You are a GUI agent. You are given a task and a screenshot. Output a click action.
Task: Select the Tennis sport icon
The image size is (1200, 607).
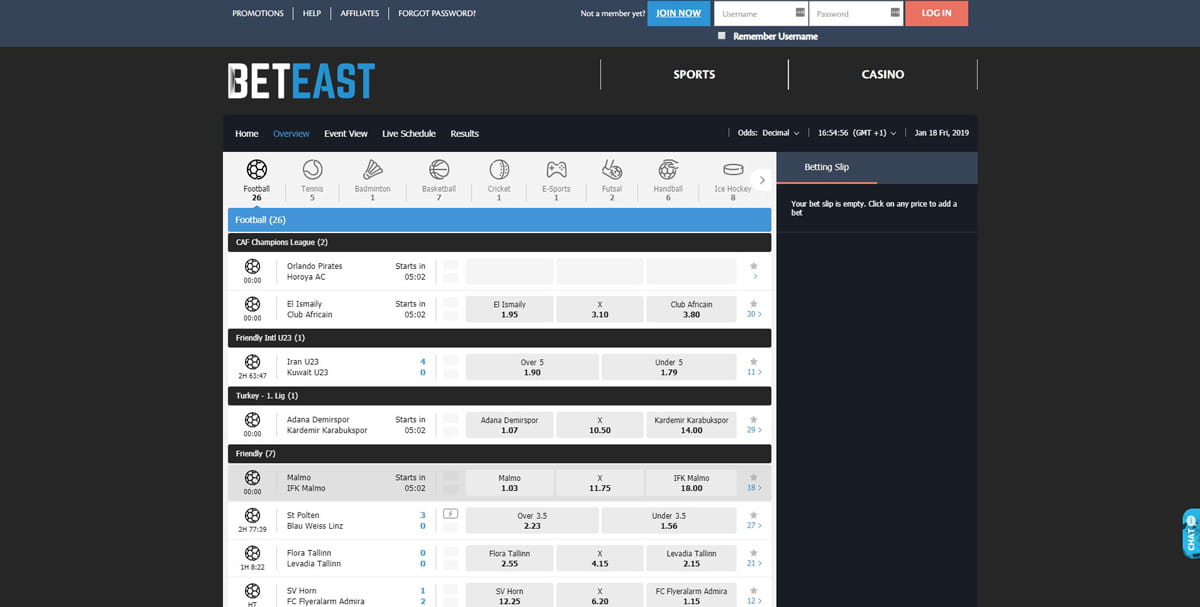click(x=312, y=169)
